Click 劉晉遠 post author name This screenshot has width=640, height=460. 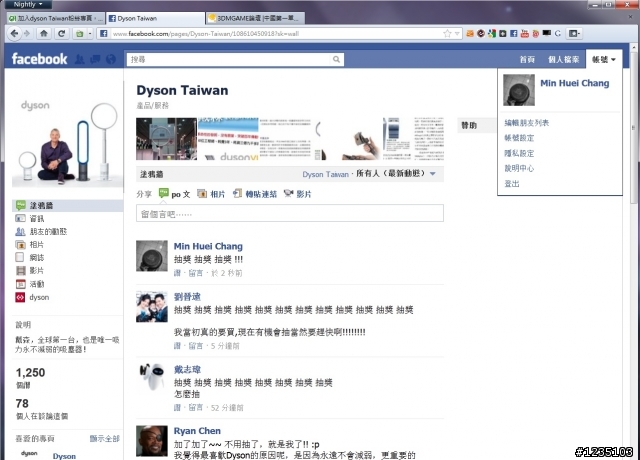[x=187, y=297]
